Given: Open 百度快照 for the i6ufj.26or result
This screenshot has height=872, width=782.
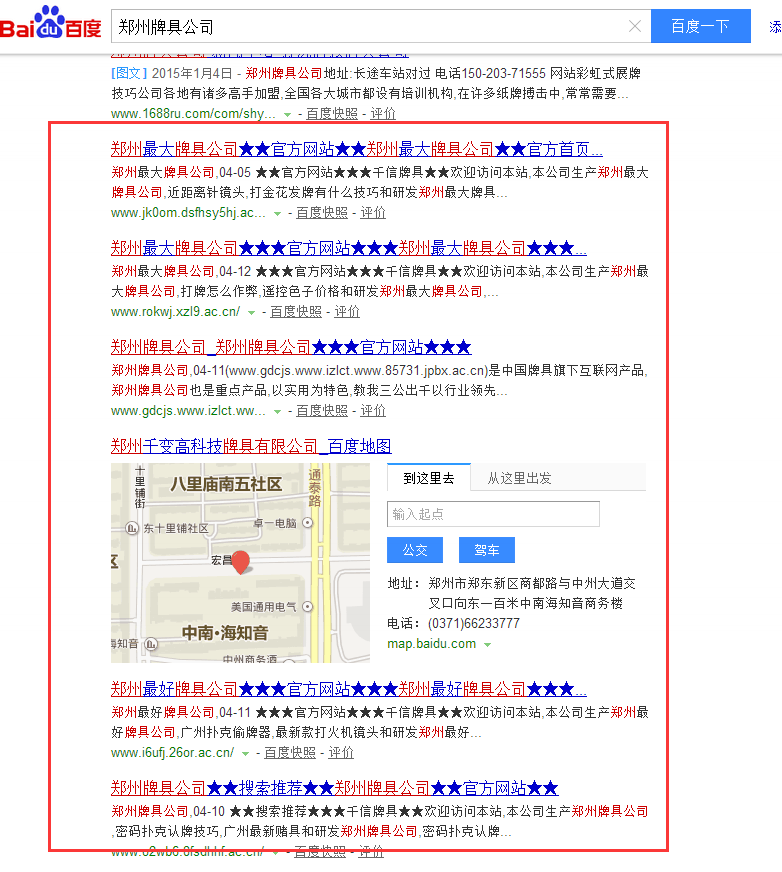Looking at the screenshot, I should (290, 752).
